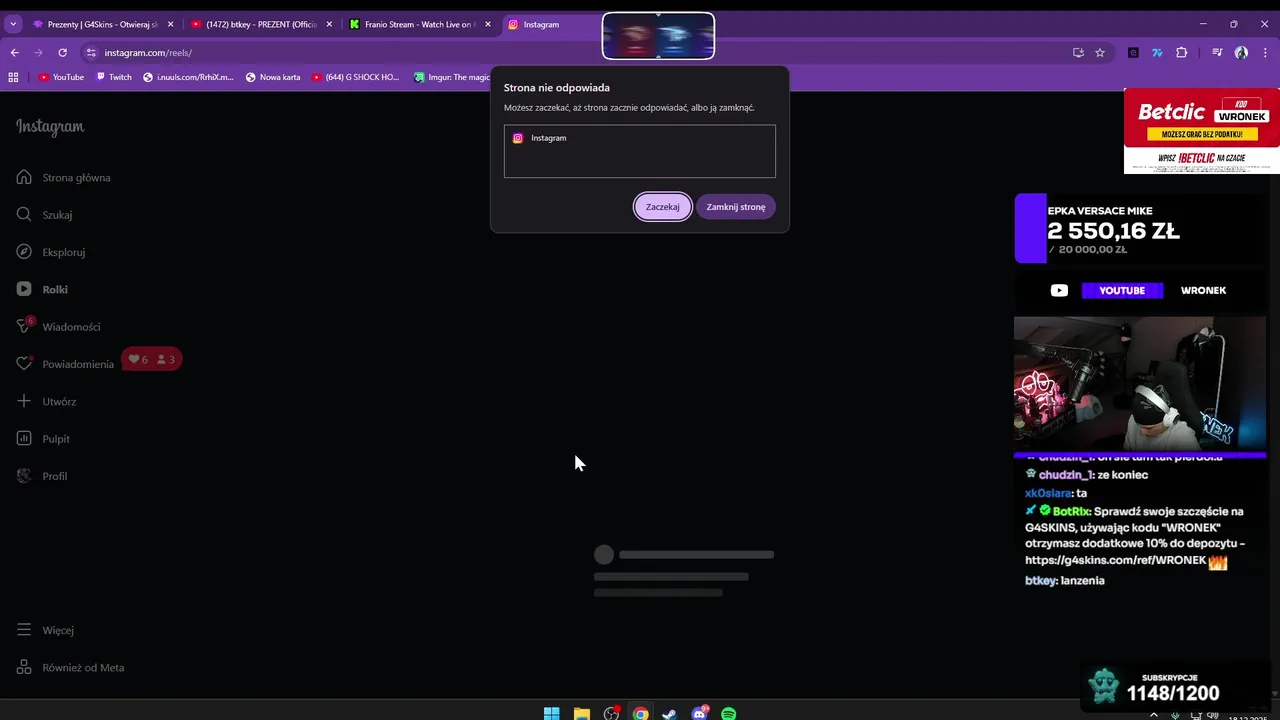Open Spotify from the taskbar
This screenshot has width=1280, height=720.
coord(729,713)
